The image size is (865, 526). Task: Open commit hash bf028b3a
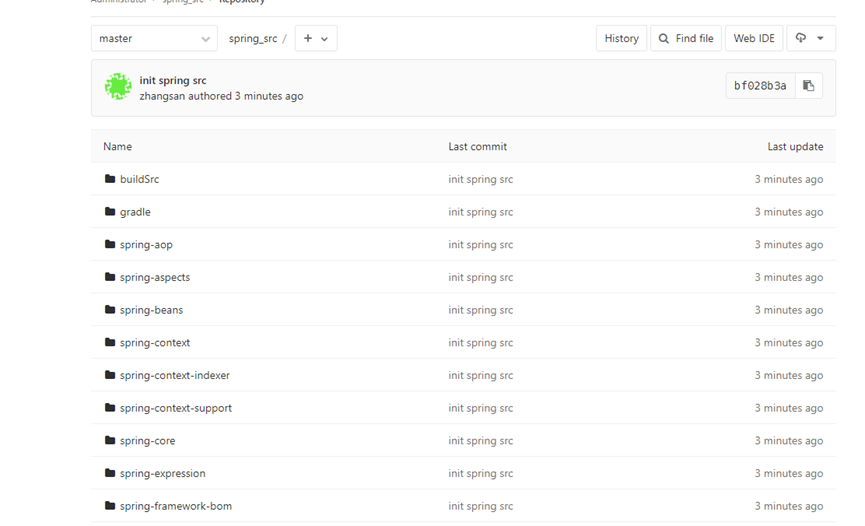click(x=760, y=86)
